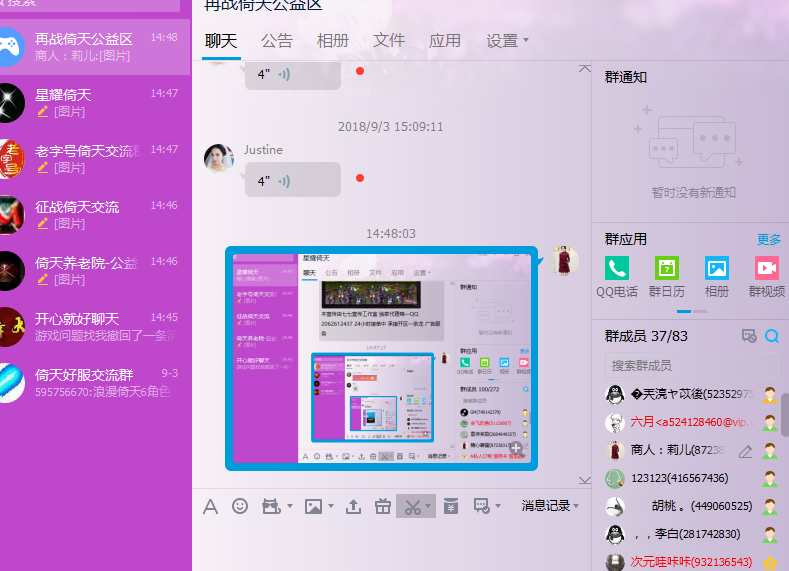Click the member list scrollbar
Viewport: 789px width, 571px height.
point(785,415)
